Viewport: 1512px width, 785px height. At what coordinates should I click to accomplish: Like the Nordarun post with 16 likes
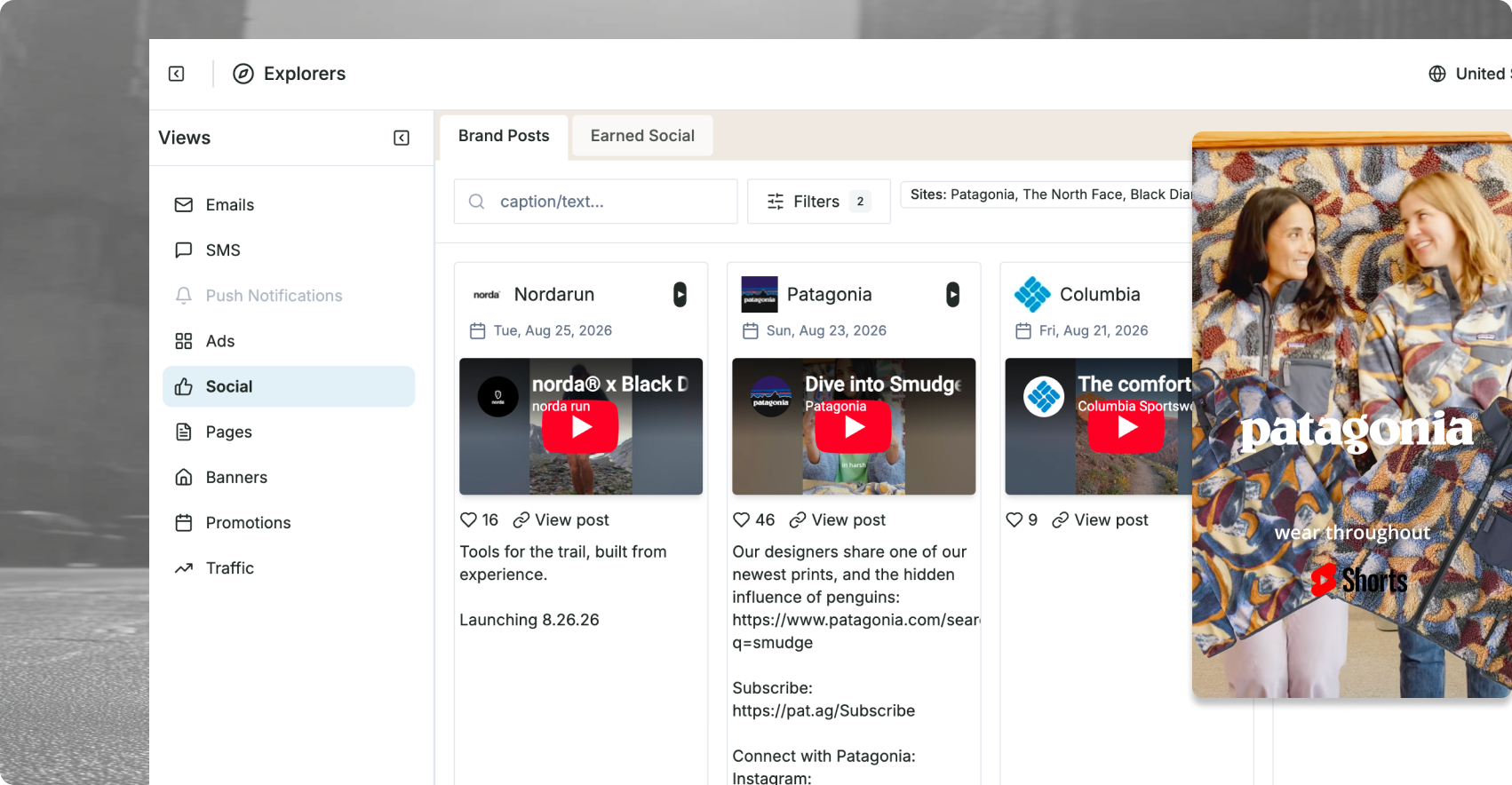pyautogui.click(x=469, y=519)
